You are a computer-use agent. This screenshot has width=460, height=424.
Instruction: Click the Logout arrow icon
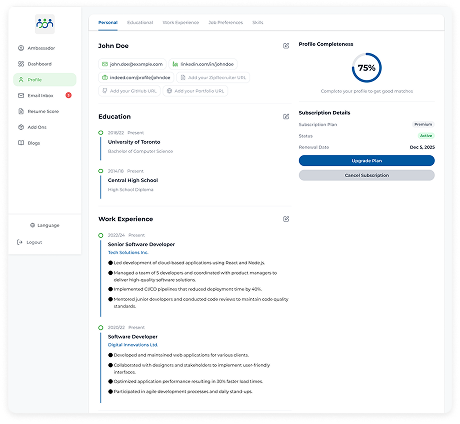coord(20,242)
